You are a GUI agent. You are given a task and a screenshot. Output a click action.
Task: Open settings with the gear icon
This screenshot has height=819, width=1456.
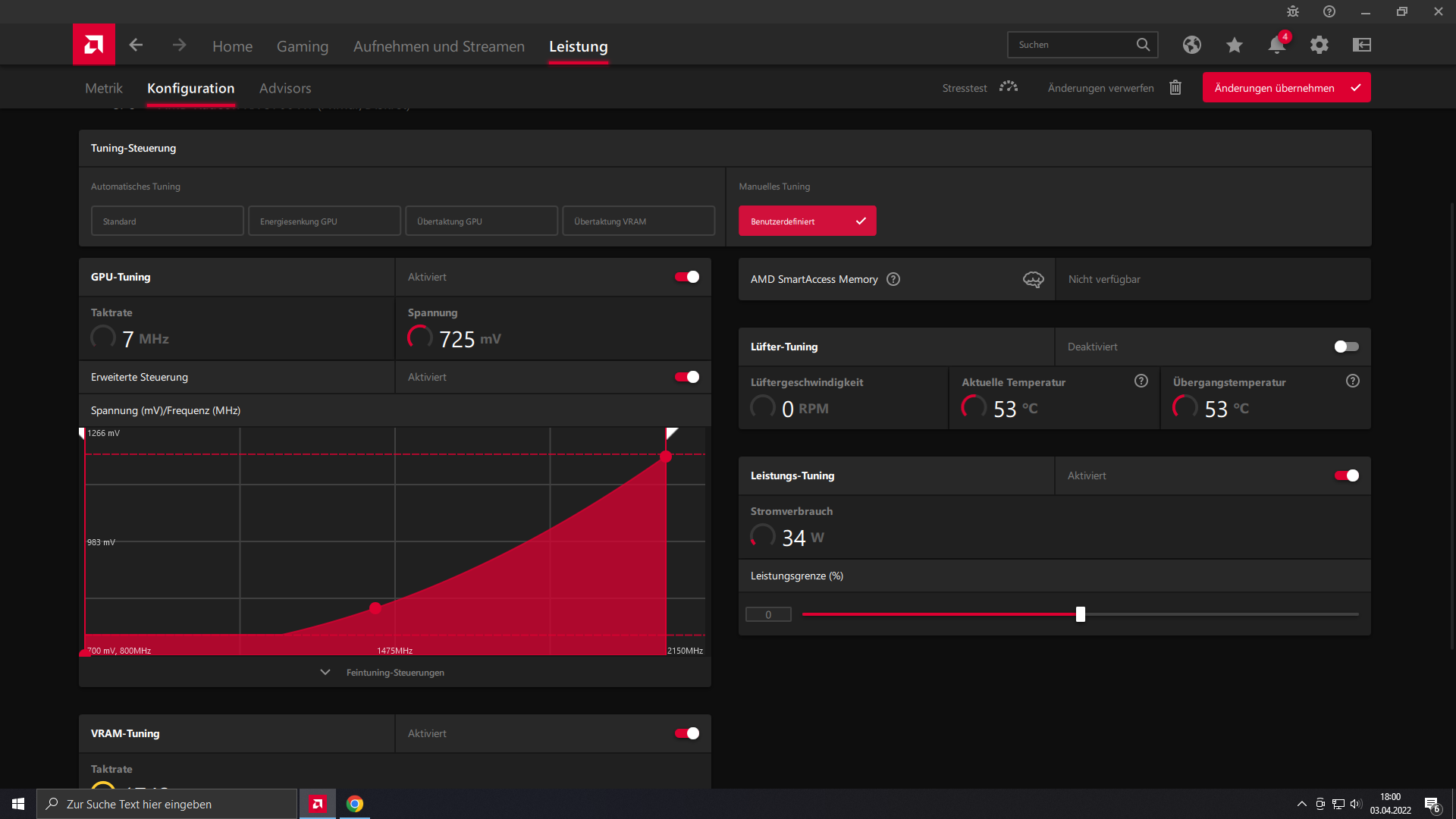point(1319,45)
